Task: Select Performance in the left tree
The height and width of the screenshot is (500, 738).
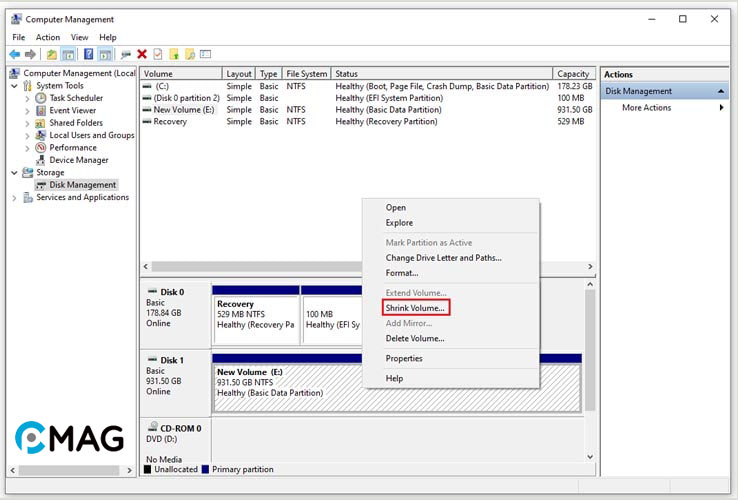Action: [73, 147]
